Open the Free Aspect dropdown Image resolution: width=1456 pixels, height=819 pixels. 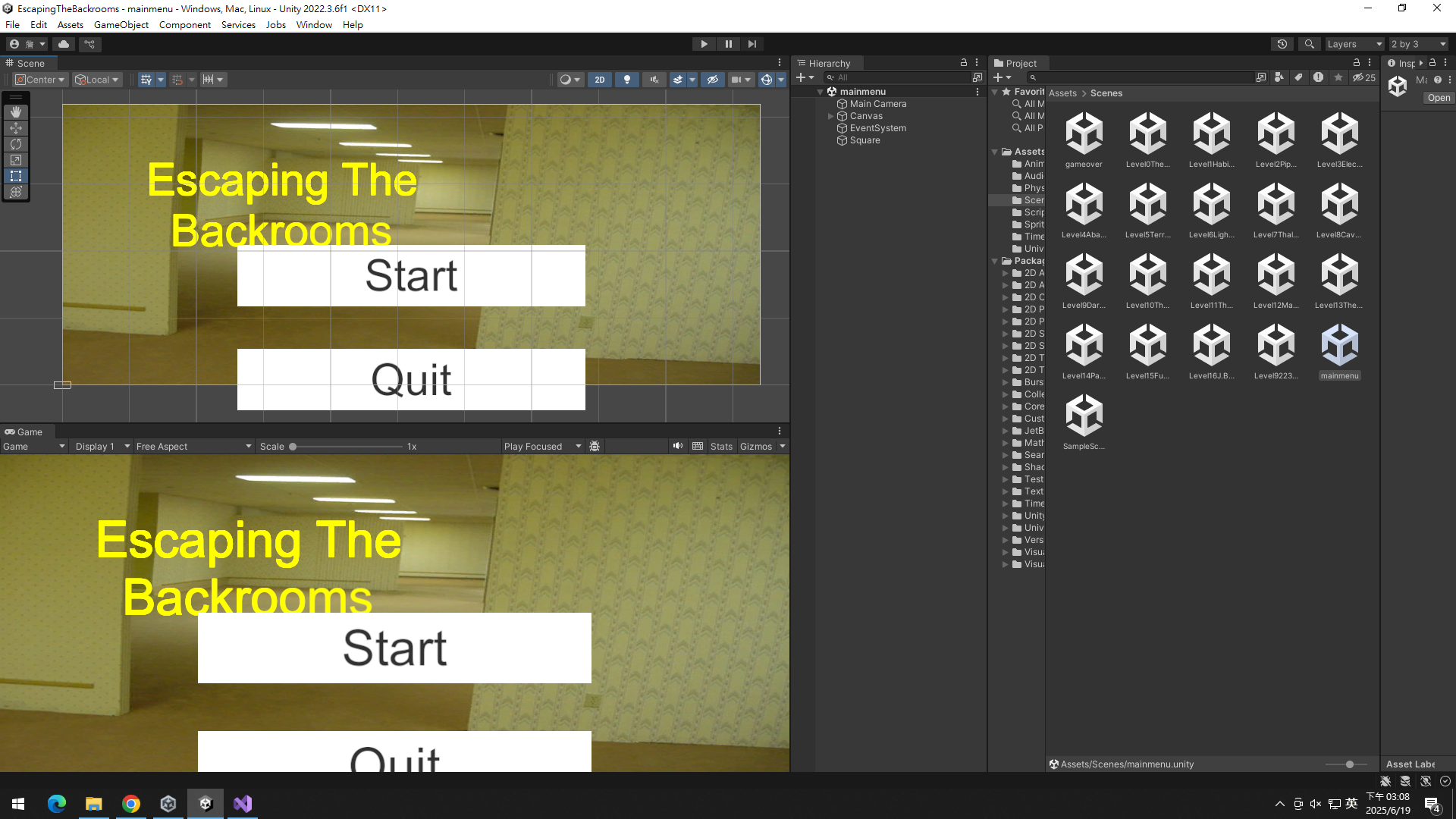(193, 446)
